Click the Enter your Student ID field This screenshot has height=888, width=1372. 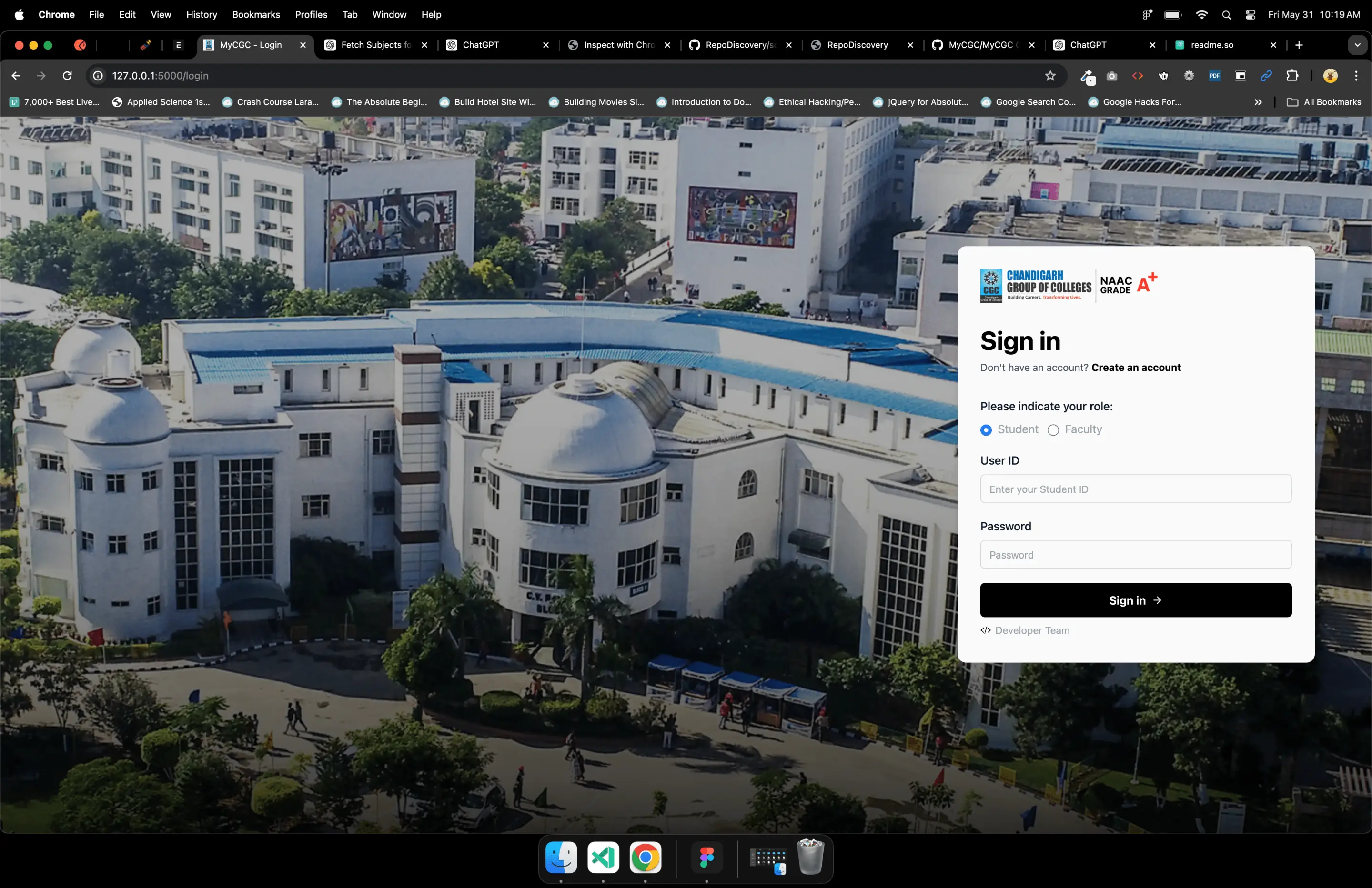(1135, 489)
